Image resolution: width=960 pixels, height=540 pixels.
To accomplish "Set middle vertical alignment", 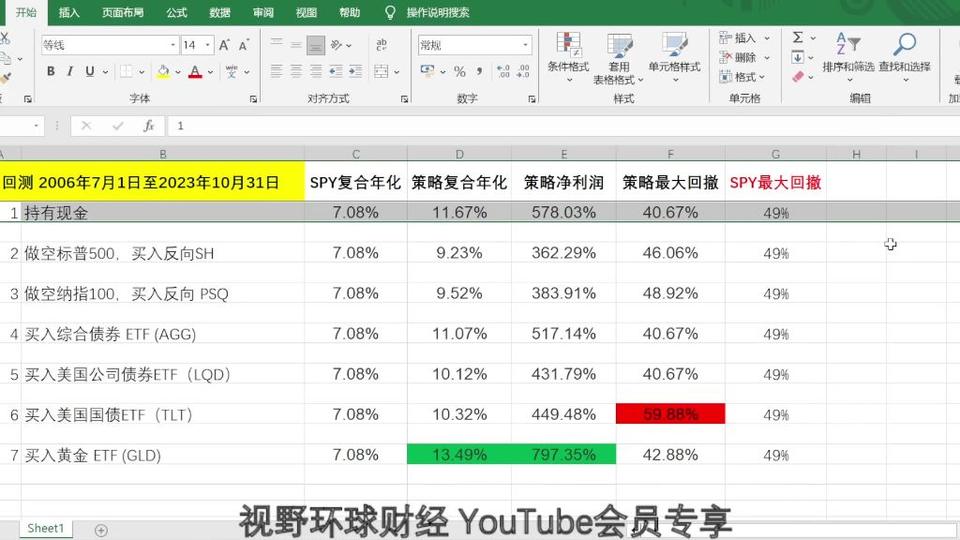I will point(296,45).
